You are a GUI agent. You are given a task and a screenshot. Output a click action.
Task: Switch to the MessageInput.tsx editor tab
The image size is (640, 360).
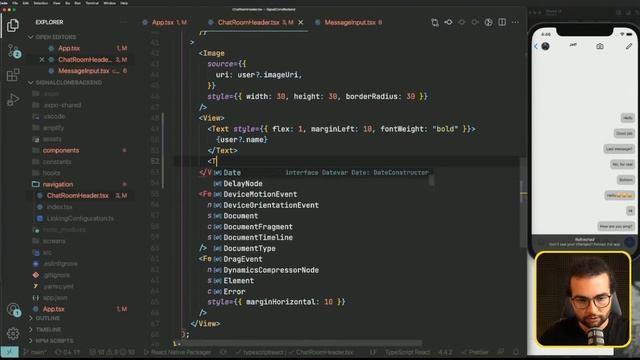pos(349,22)
